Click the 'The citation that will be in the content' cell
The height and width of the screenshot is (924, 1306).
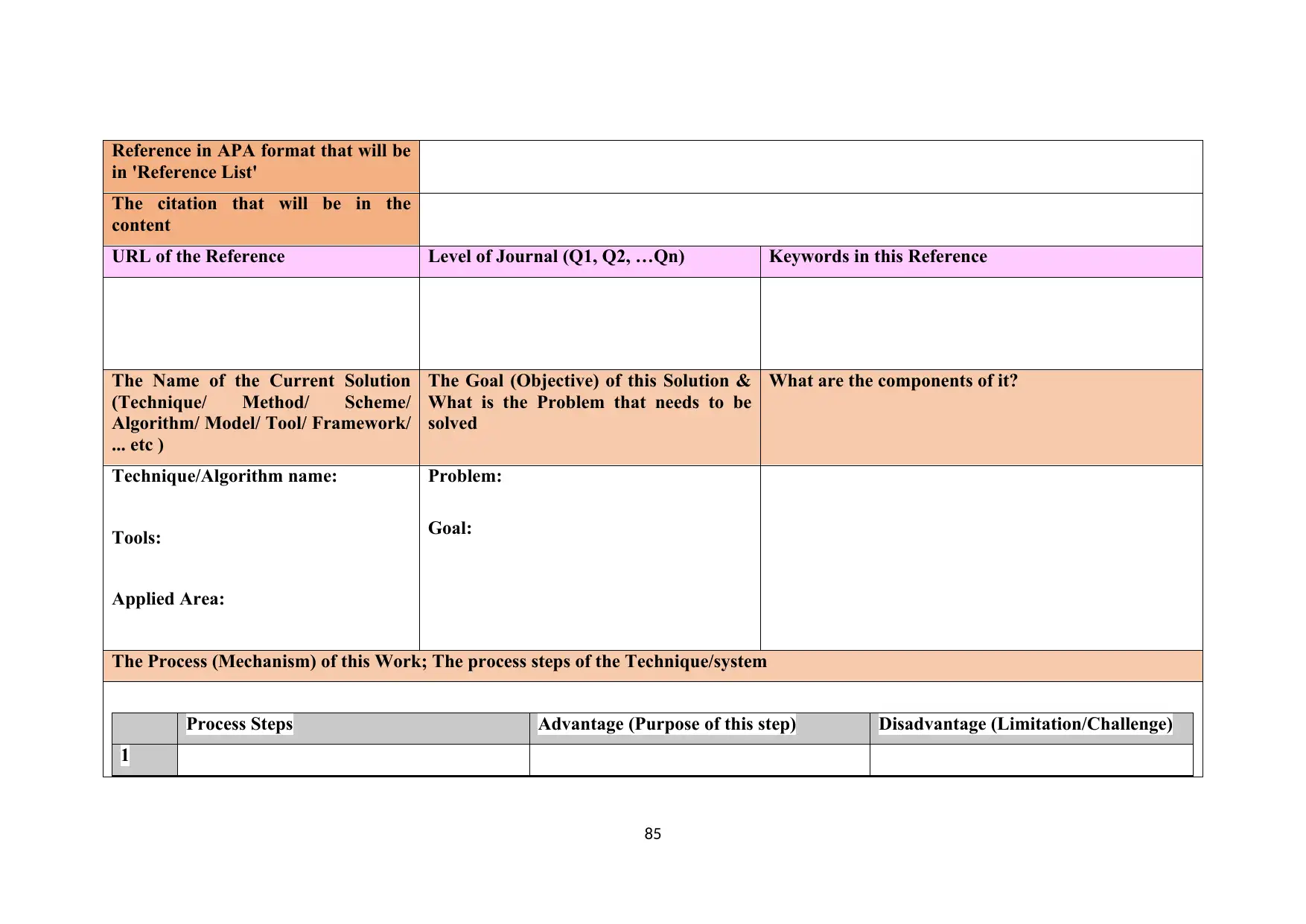pyautogui.click(x=261, y=220)
